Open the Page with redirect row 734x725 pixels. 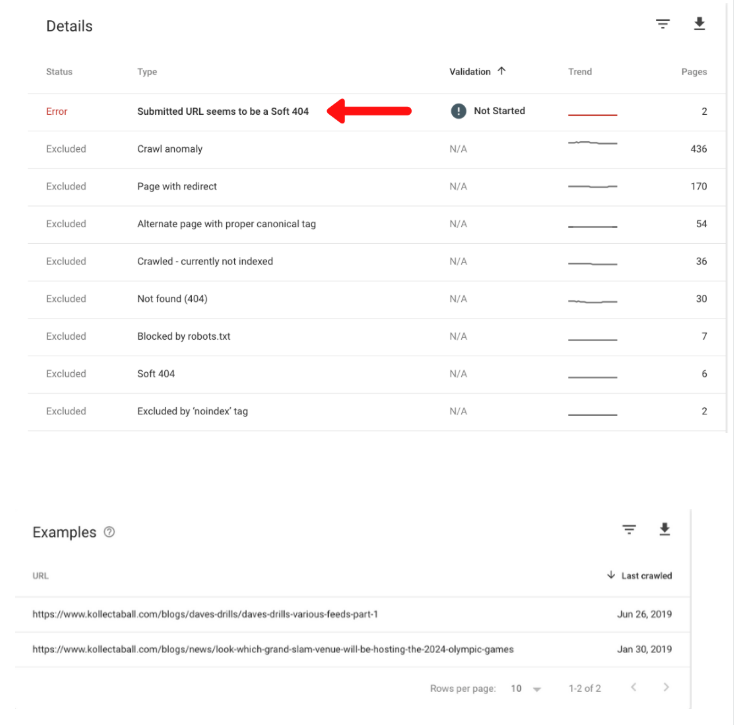(x=377, y=187)
